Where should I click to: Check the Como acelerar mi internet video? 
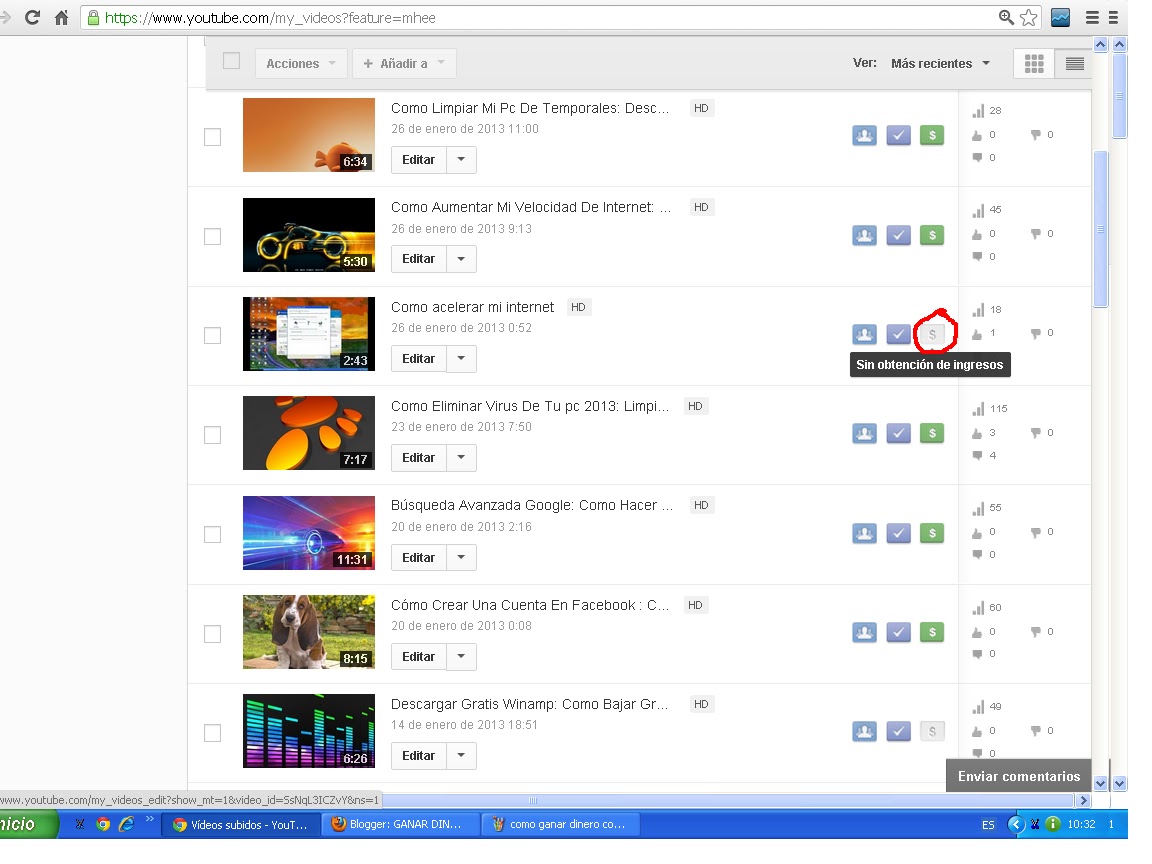click(212, 336)
